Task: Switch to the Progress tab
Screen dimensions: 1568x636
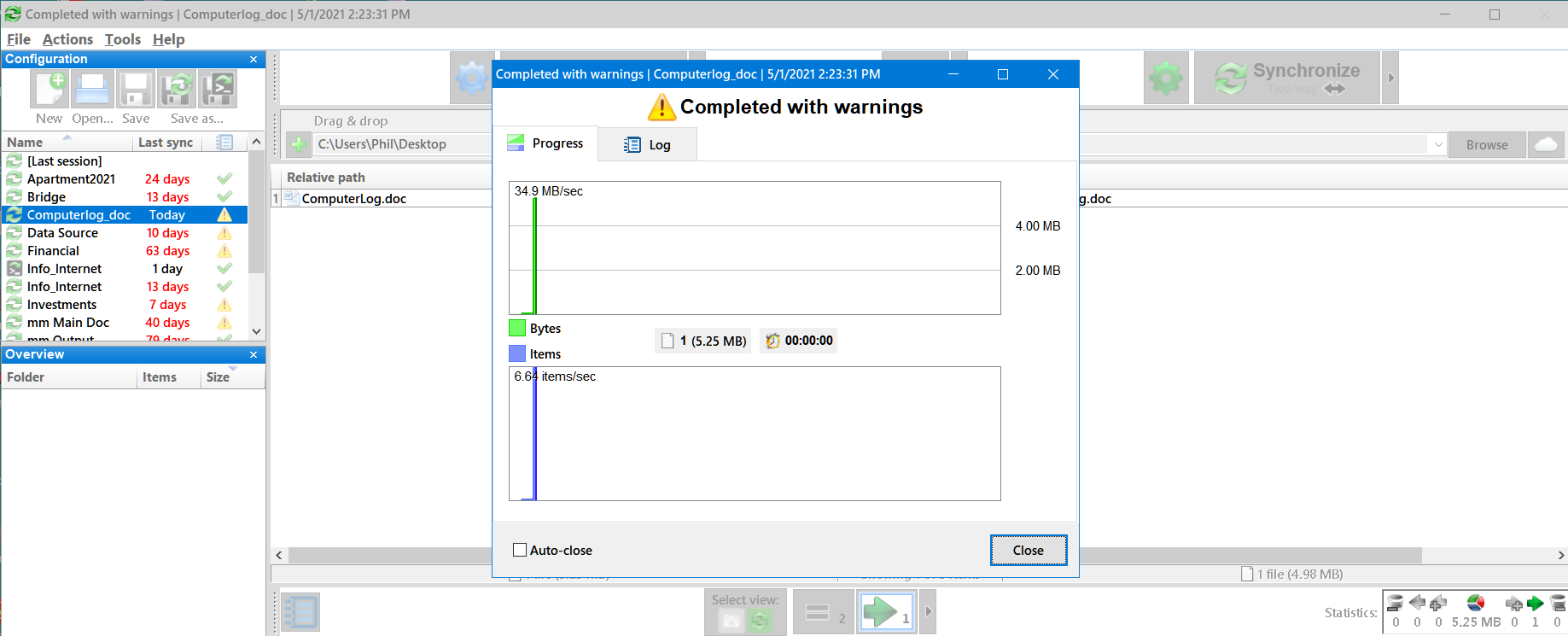Action: coord(545,143)
